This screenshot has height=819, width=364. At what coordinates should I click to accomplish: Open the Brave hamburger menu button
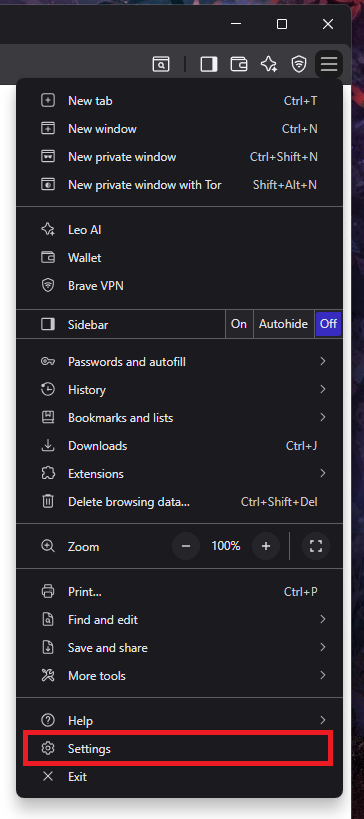coord(329,64)
